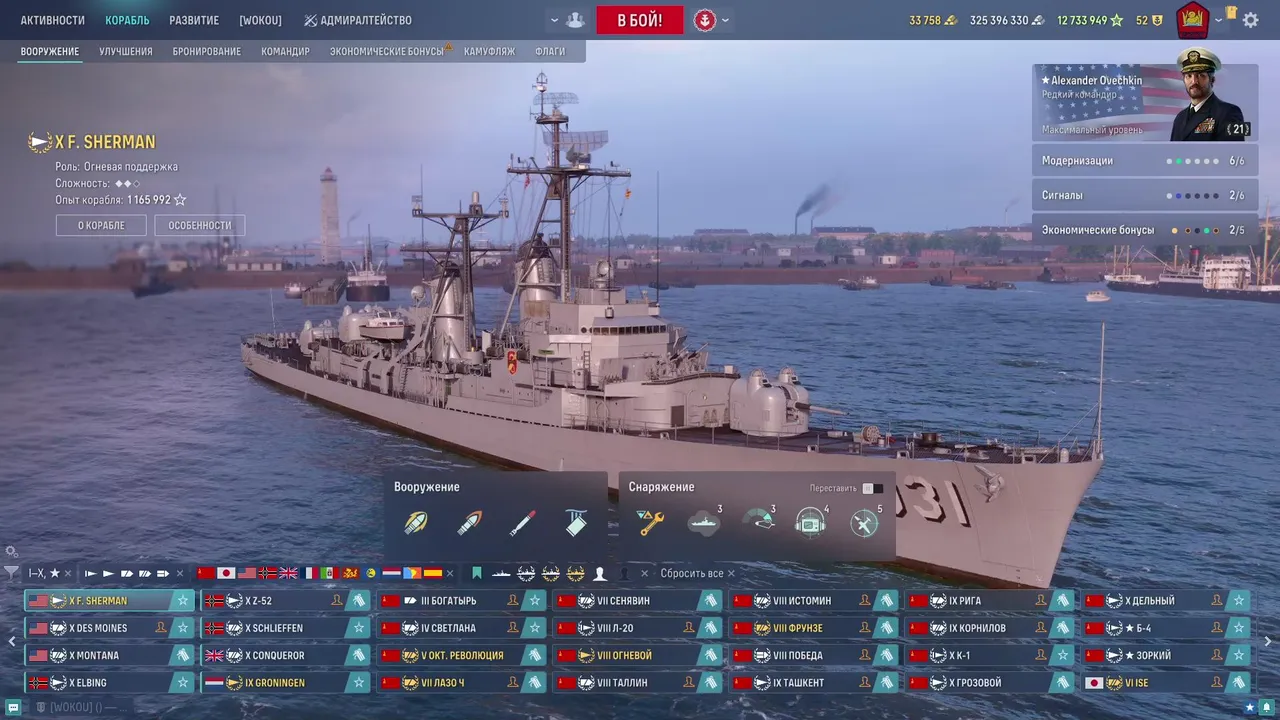1280x720 pixels.
Task: Toggle the Переставить switch
Action: pyautogui.click(x=872, y=488)
